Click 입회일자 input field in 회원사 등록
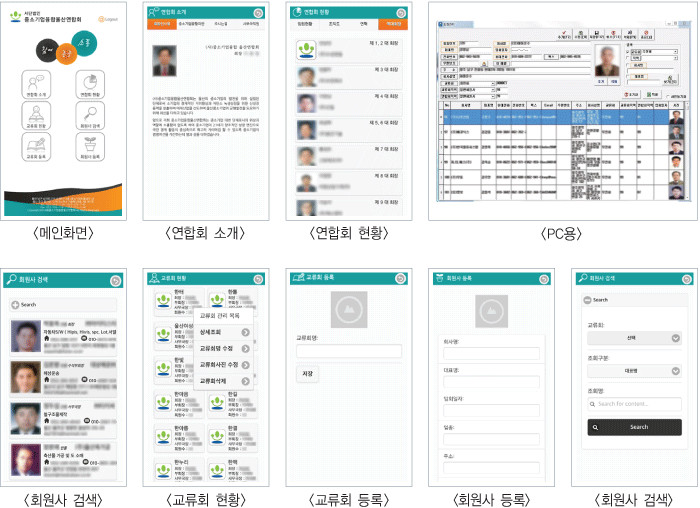This screenshot has height=508, width=700. pyautogui.click(x=492, y=411)
